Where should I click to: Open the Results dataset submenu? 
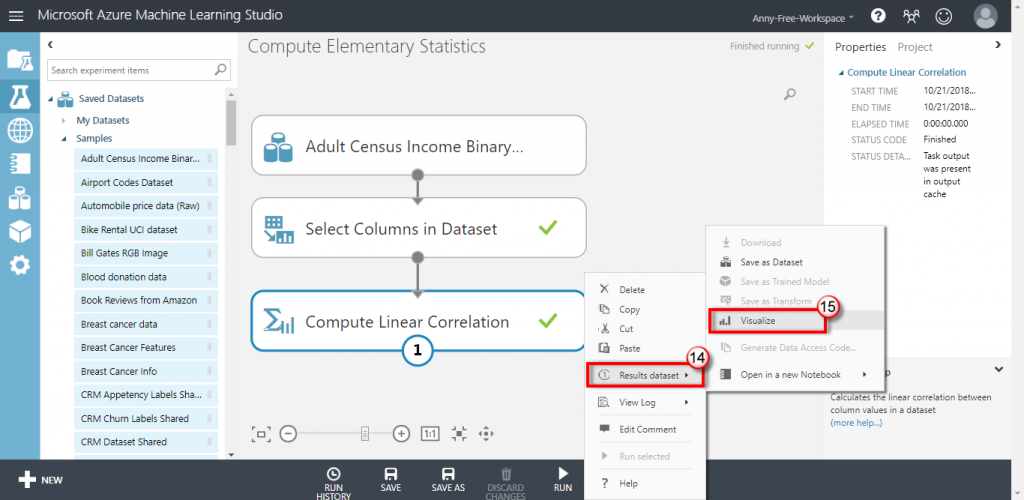pos(644,375)
